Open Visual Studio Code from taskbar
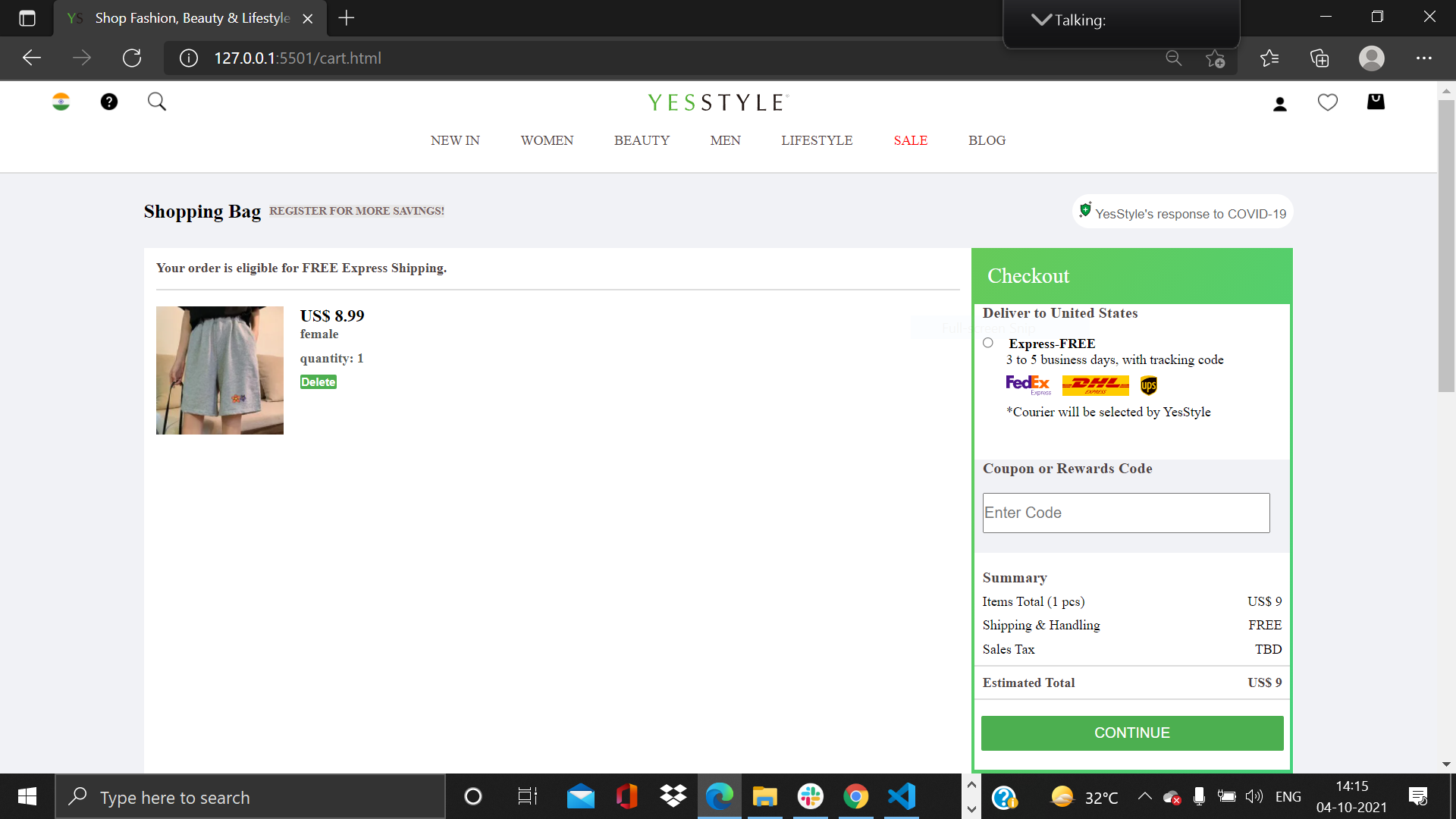 click(902, 796)
